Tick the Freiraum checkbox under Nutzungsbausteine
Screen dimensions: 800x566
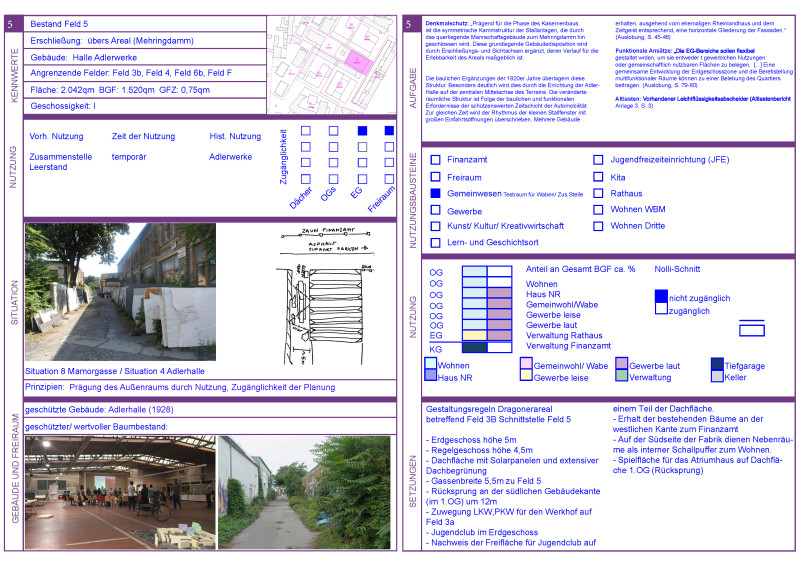click(x=435, y=177)
